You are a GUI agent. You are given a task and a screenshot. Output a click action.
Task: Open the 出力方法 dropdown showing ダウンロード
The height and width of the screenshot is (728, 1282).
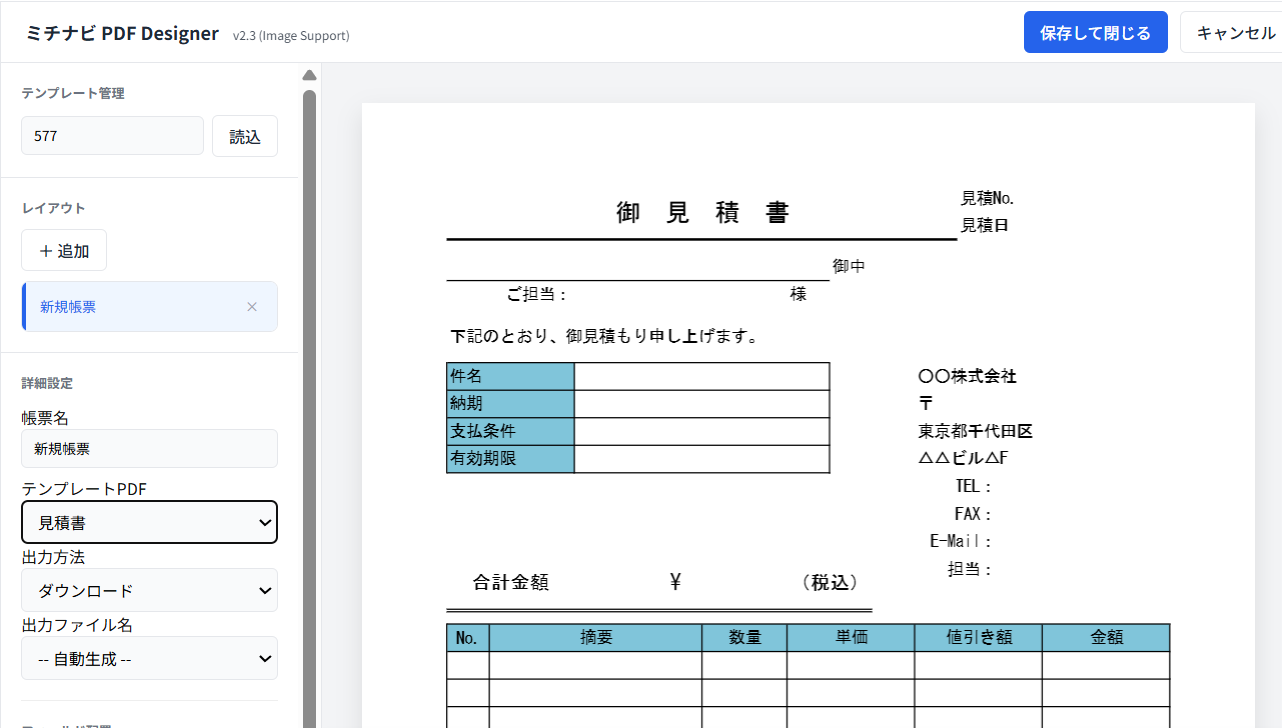tap(150, 590)
